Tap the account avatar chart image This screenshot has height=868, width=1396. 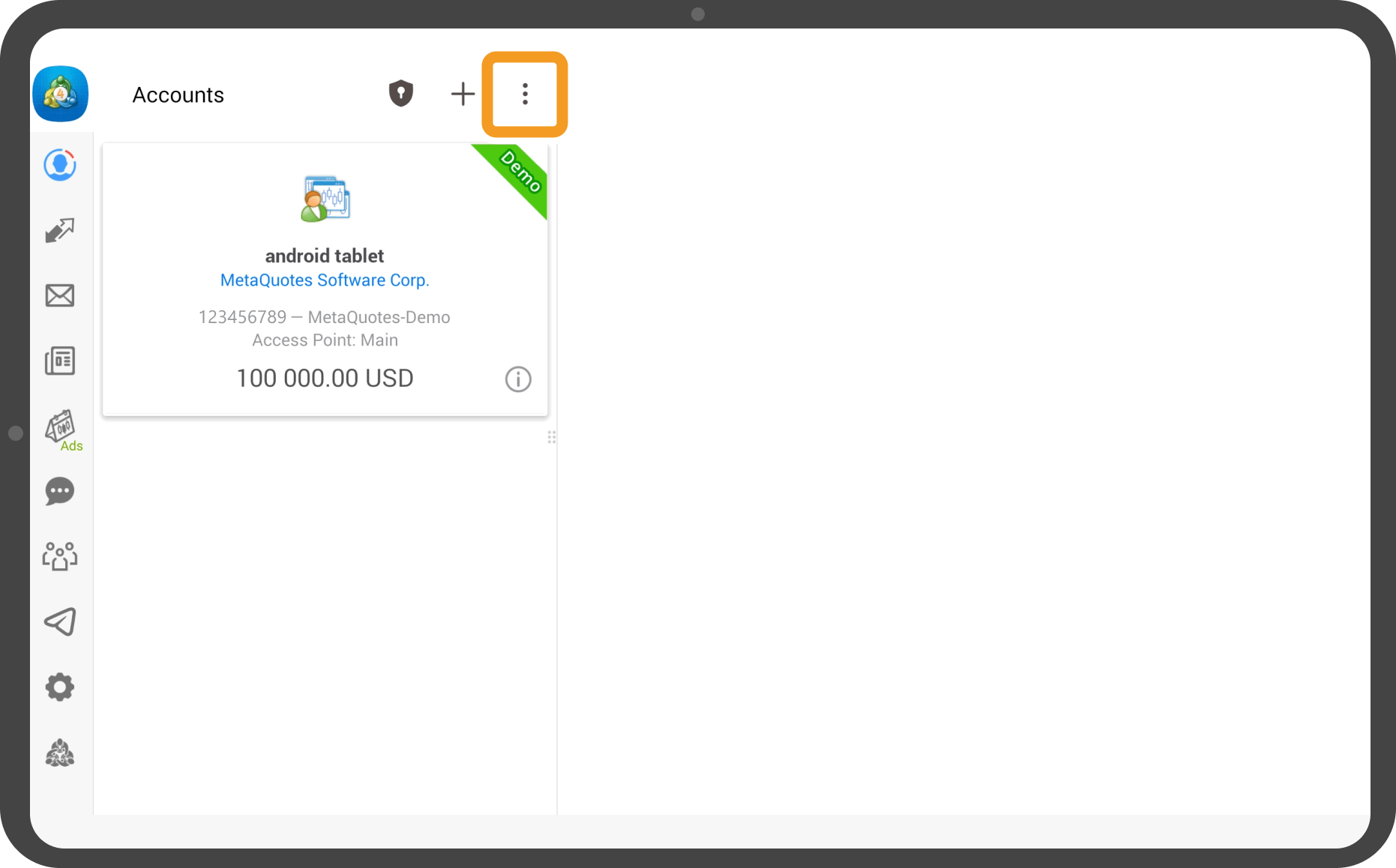click(325, 199)
